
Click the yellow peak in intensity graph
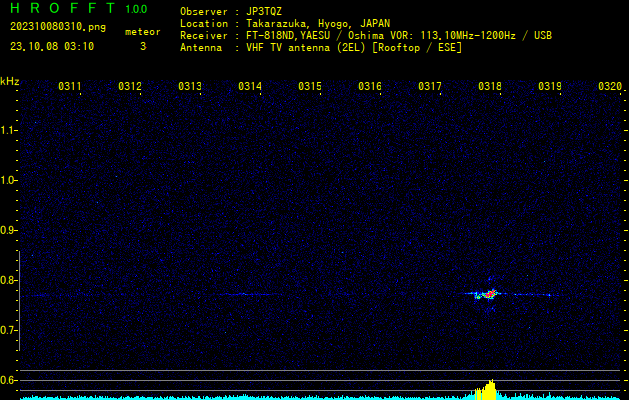[x=489, y=389]
